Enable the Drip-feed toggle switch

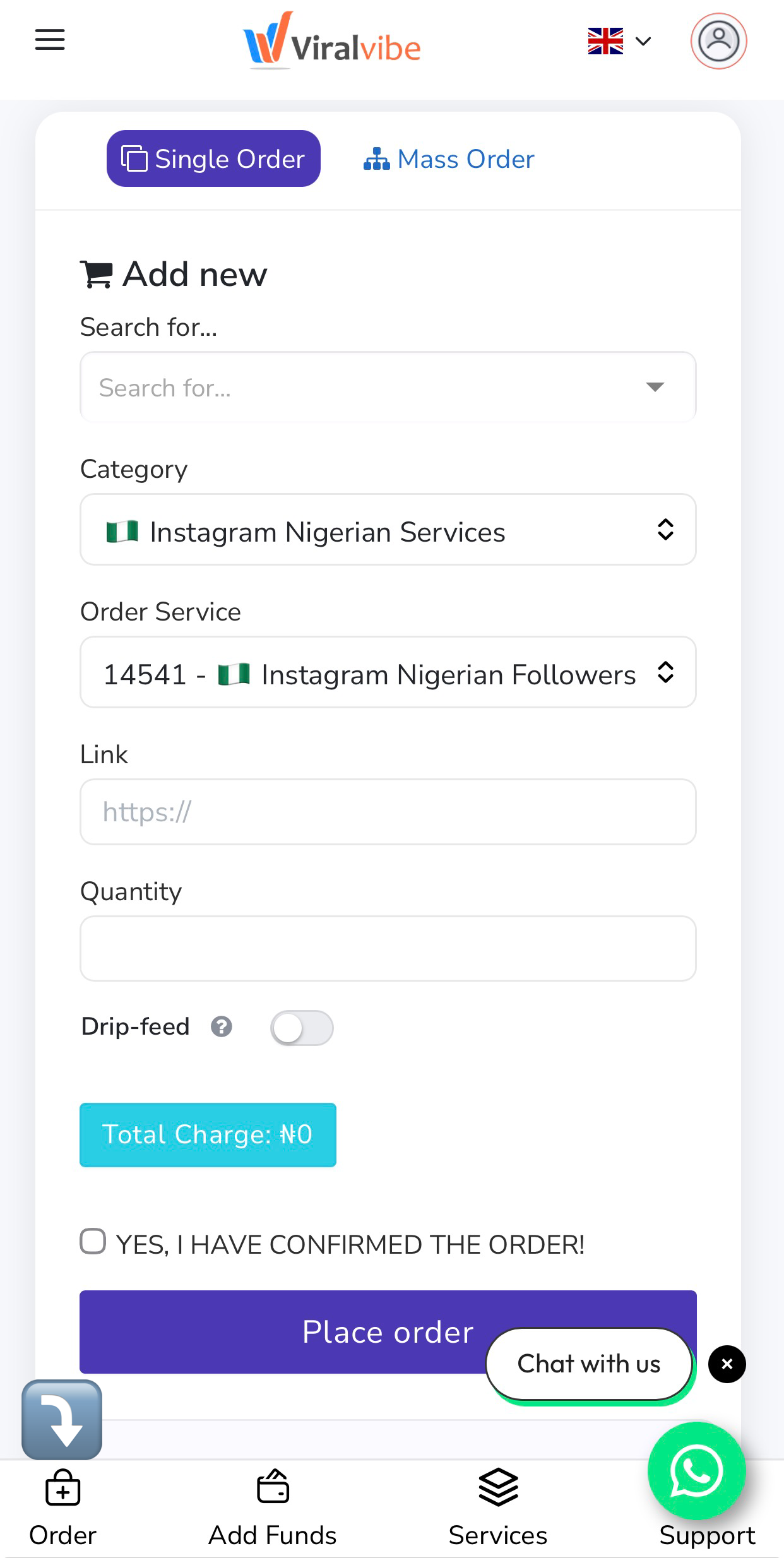click(x=302, y=1028)
